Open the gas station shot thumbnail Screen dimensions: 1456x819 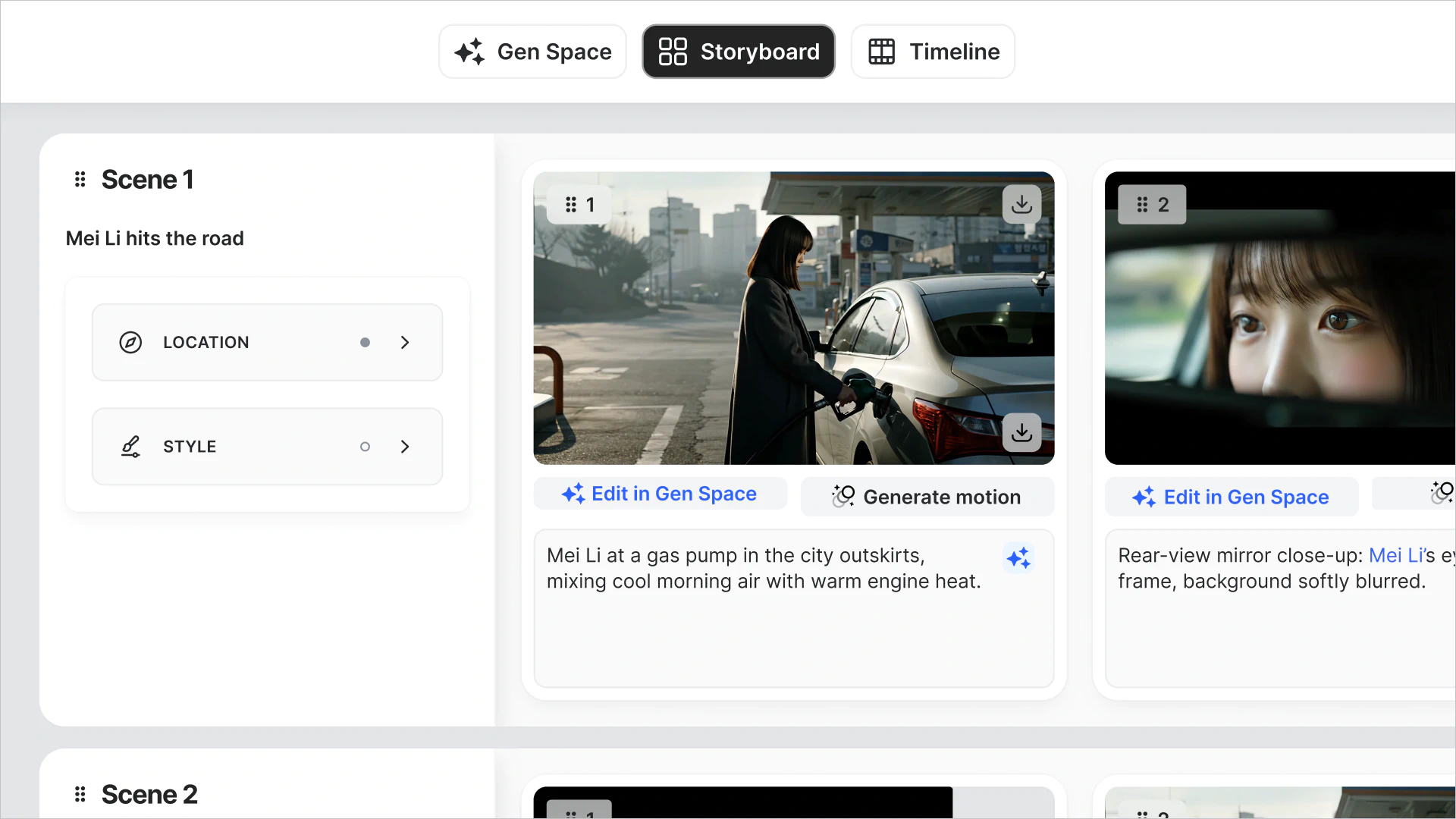793,318
